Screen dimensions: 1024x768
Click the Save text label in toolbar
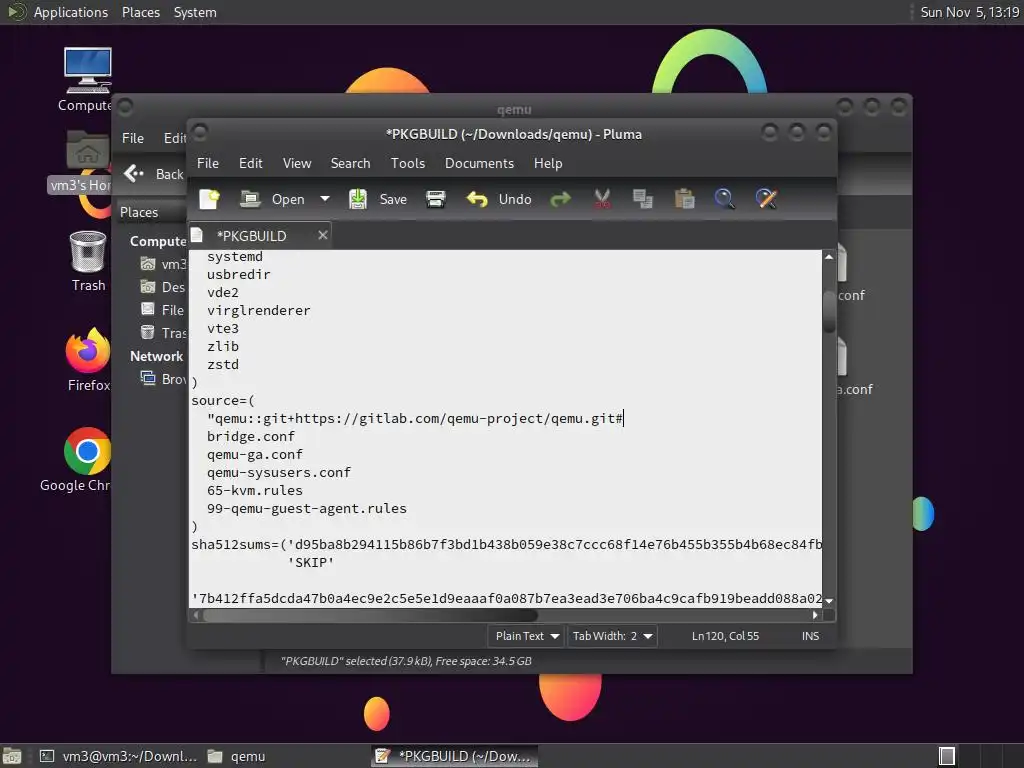pyautogui.click(x=393, y=199)
